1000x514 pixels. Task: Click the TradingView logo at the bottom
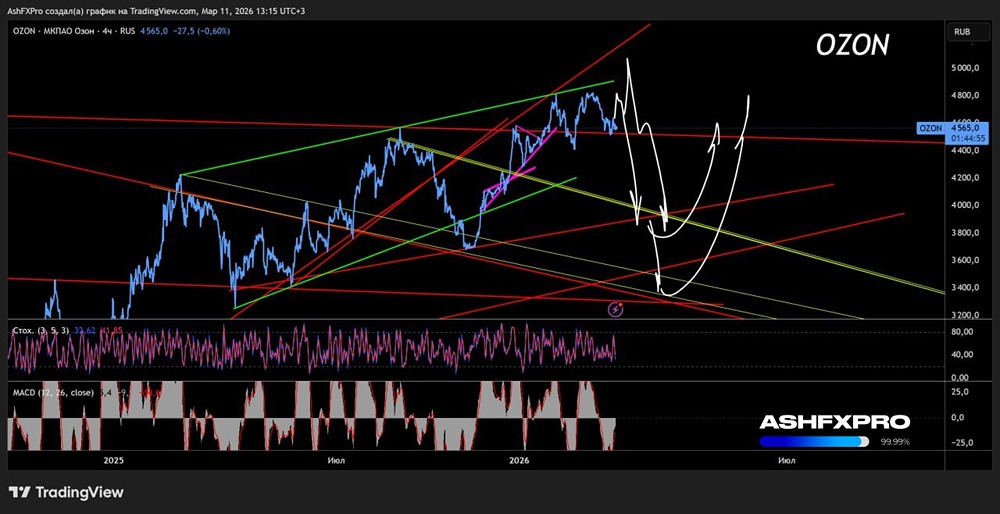click(66, 492)
